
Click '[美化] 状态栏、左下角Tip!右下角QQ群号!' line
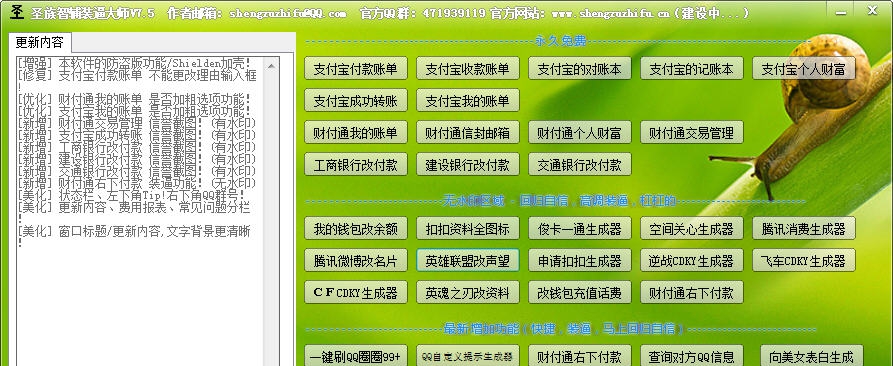click(132, 195)
